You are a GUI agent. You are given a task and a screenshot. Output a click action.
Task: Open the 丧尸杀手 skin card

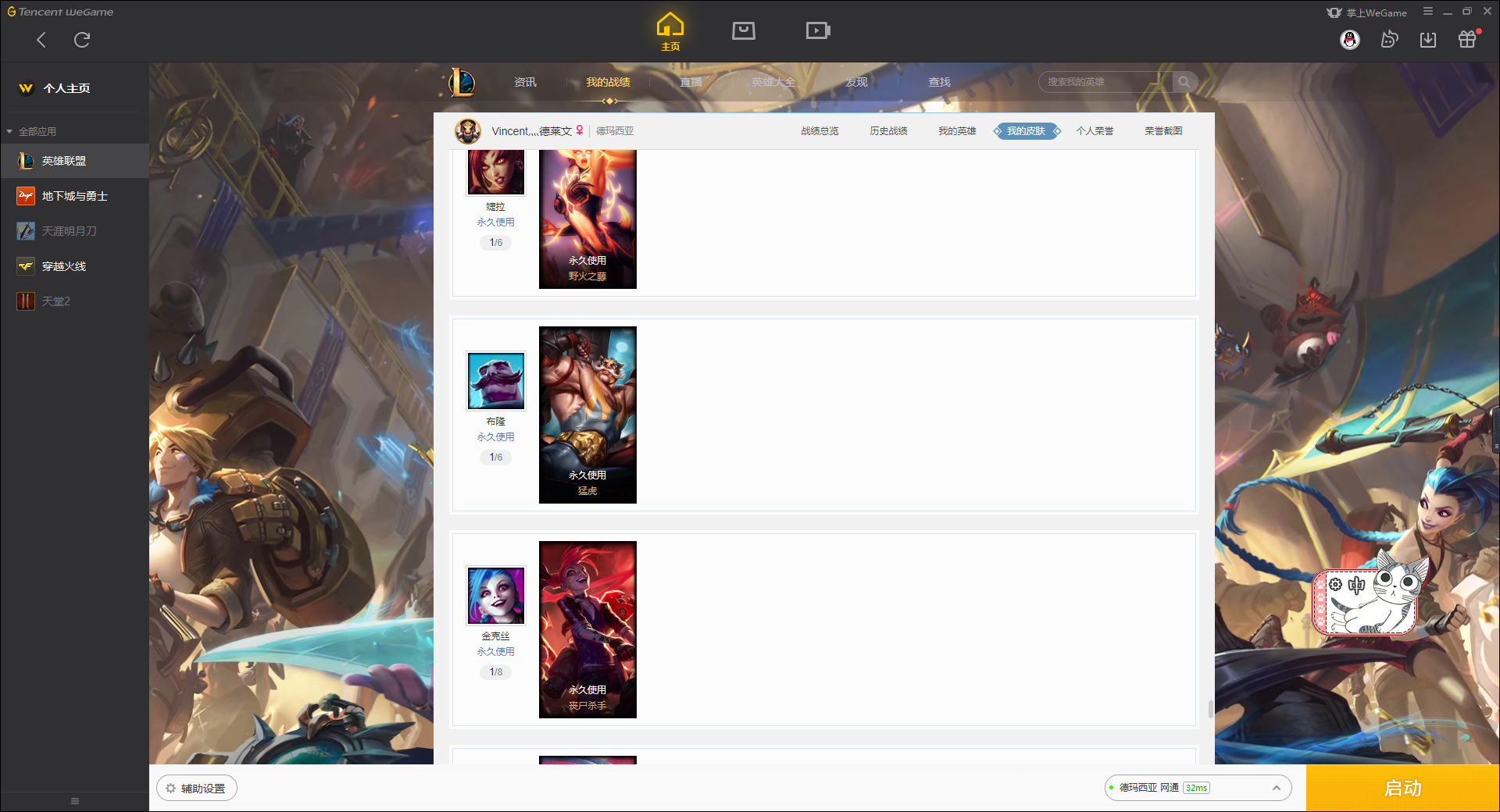587,629
